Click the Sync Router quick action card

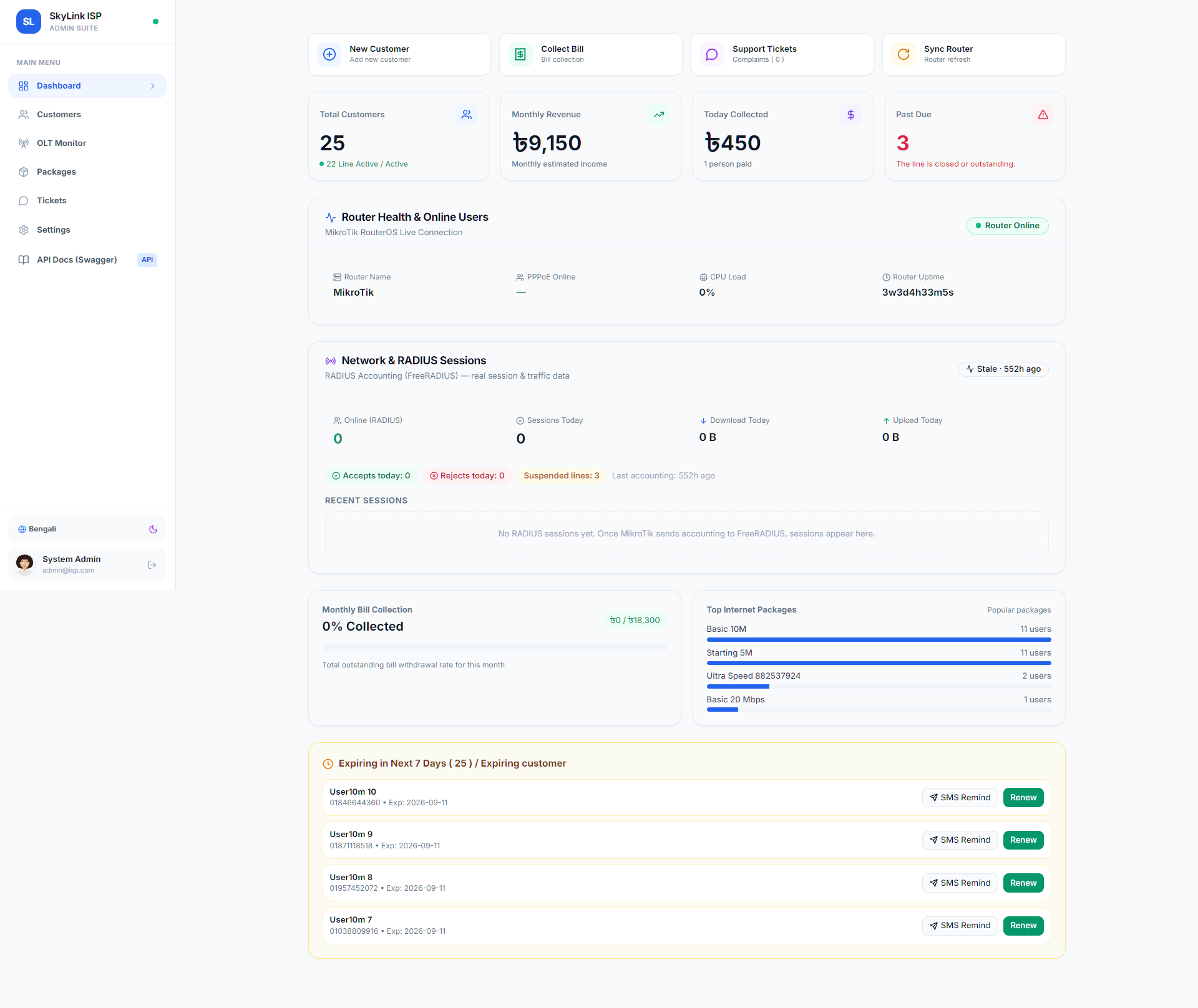974,55
